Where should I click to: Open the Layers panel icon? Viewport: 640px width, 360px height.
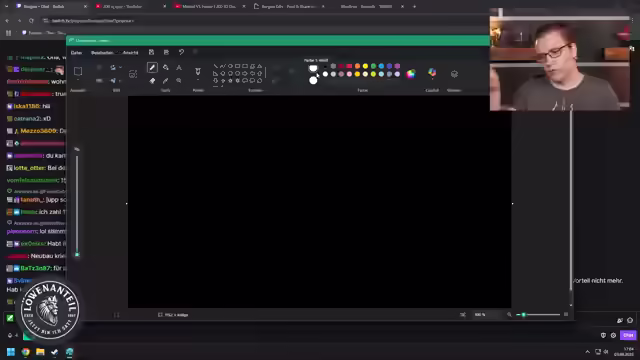454,74
